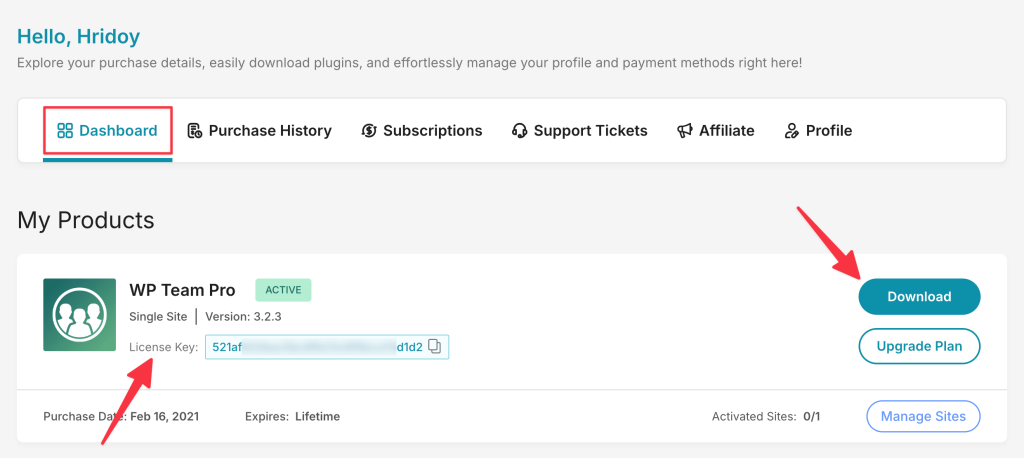Screen dimensions: 1024x458
Task: Go to the Support Tickets tab
Action: click(590, 131)
